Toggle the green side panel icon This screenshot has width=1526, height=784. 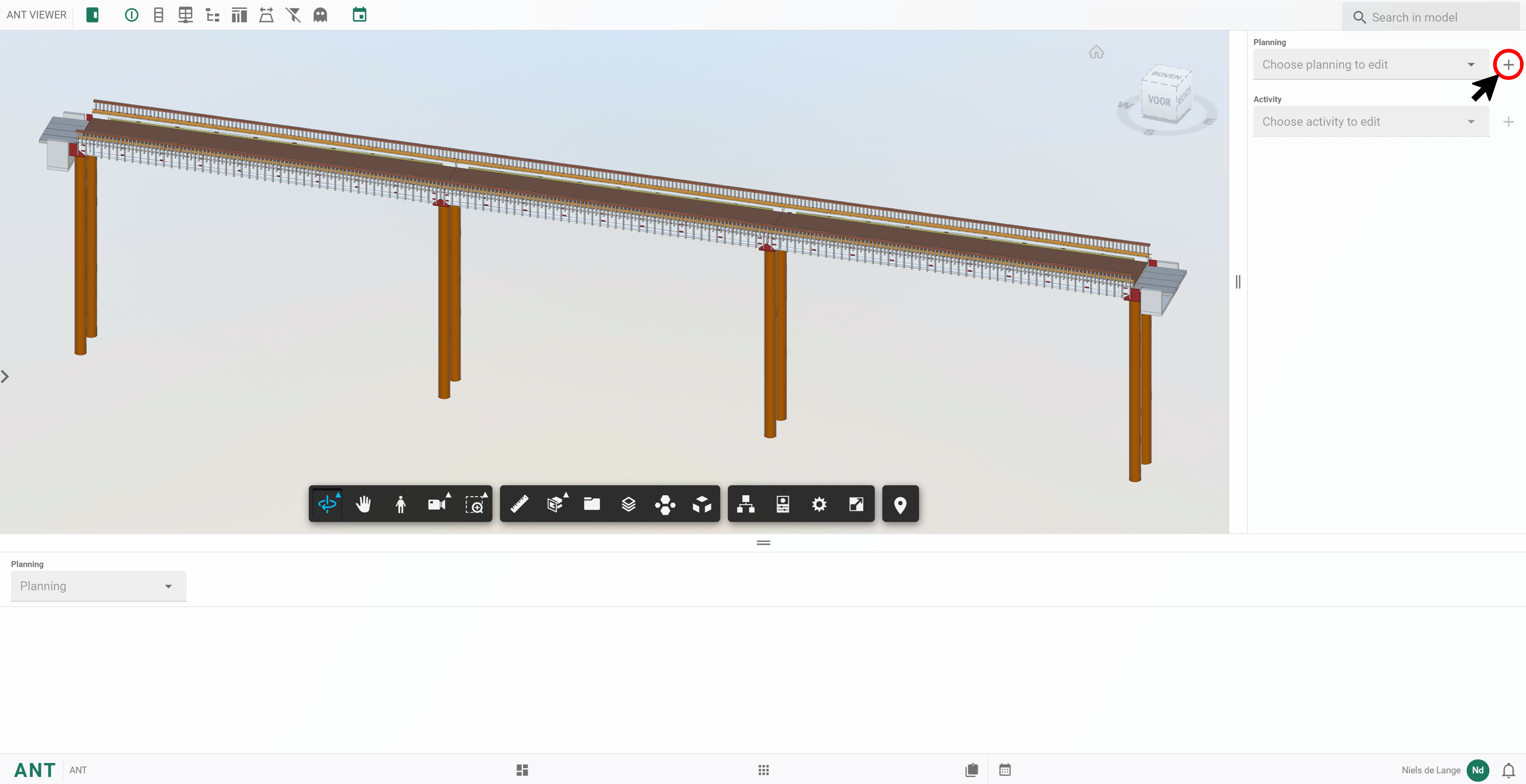(92, 15)
